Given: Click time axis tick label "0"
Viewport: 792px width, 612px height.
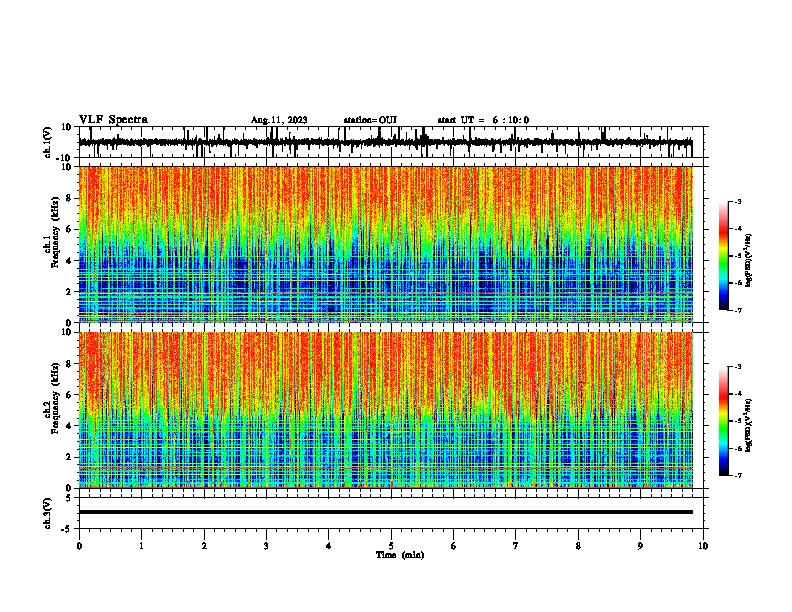Looking at the screenshot, I should pyautogui.click(x=79, y=546).
